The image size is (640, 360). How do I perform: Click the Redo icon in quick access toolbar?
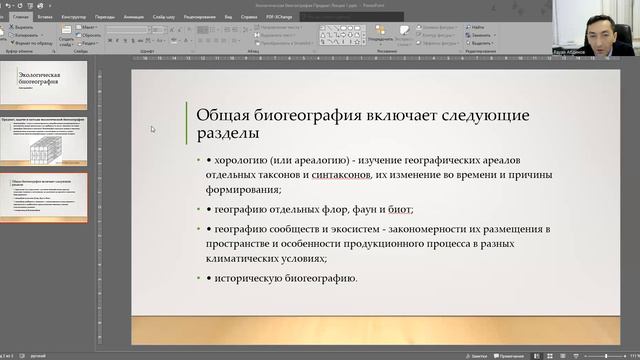(20, 6)
